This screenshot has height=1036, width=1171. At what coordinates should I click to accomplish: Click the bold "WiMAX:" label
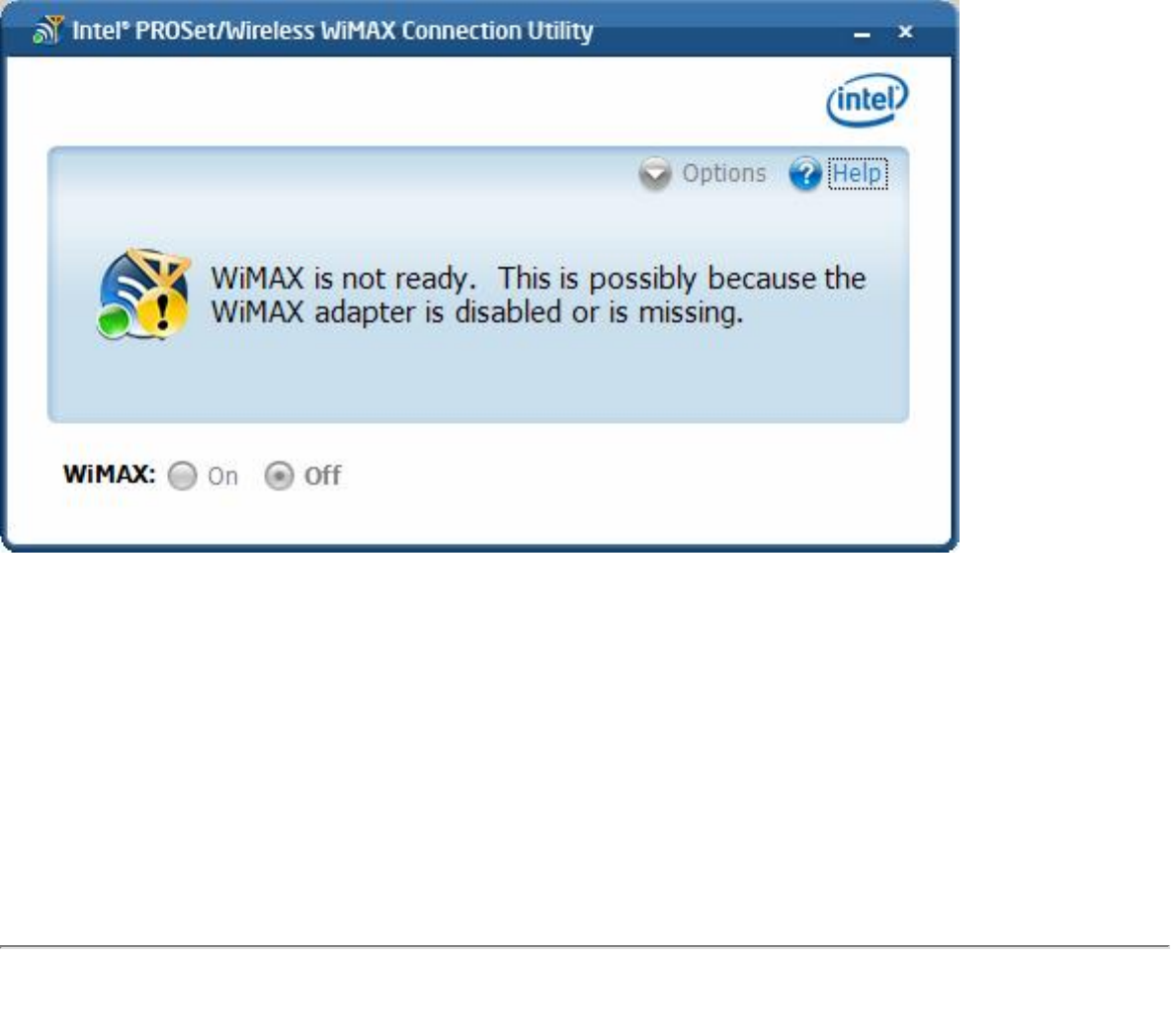[109, 475]
